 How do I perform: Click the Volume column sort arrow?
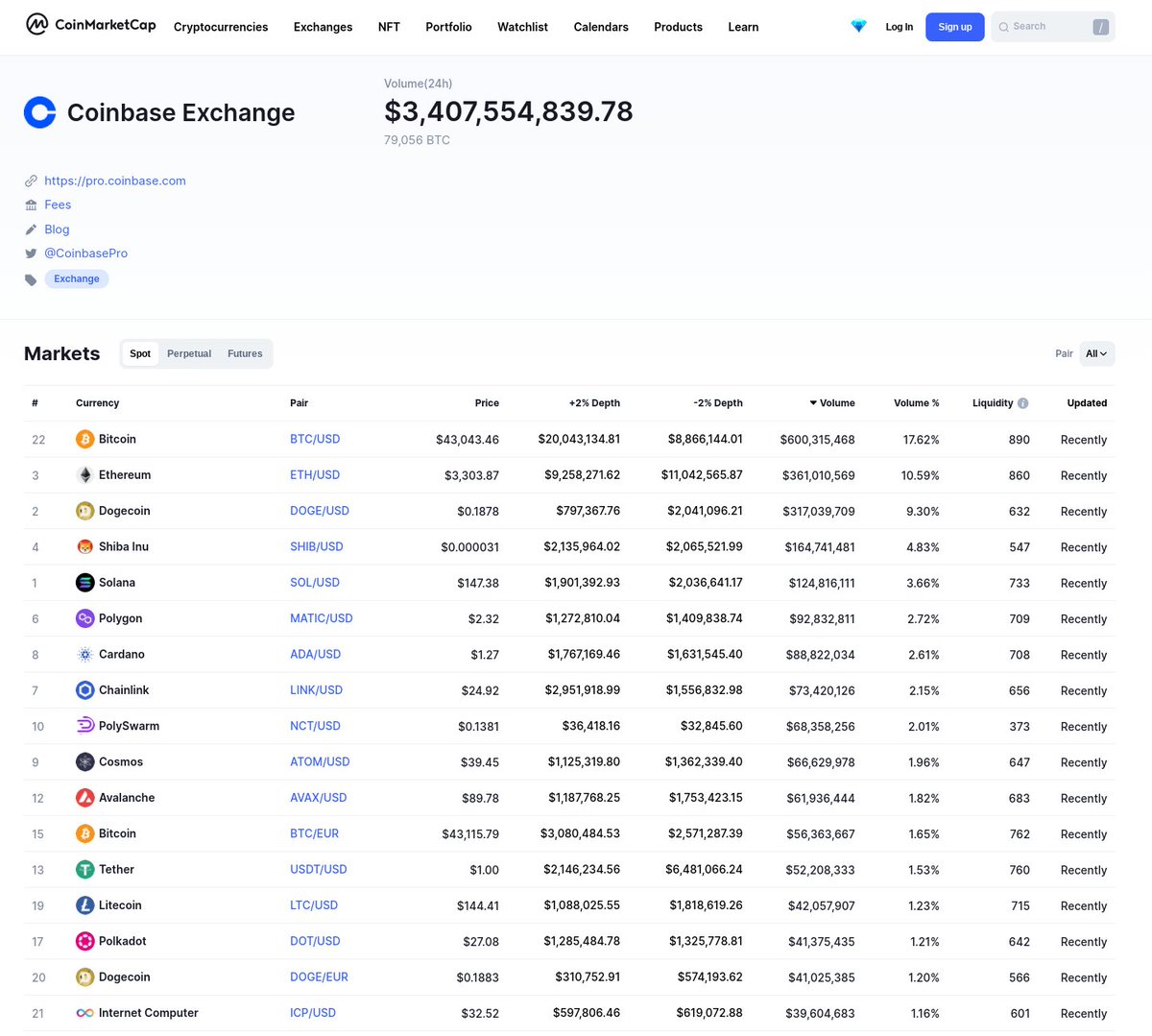(x=811, y=402)
